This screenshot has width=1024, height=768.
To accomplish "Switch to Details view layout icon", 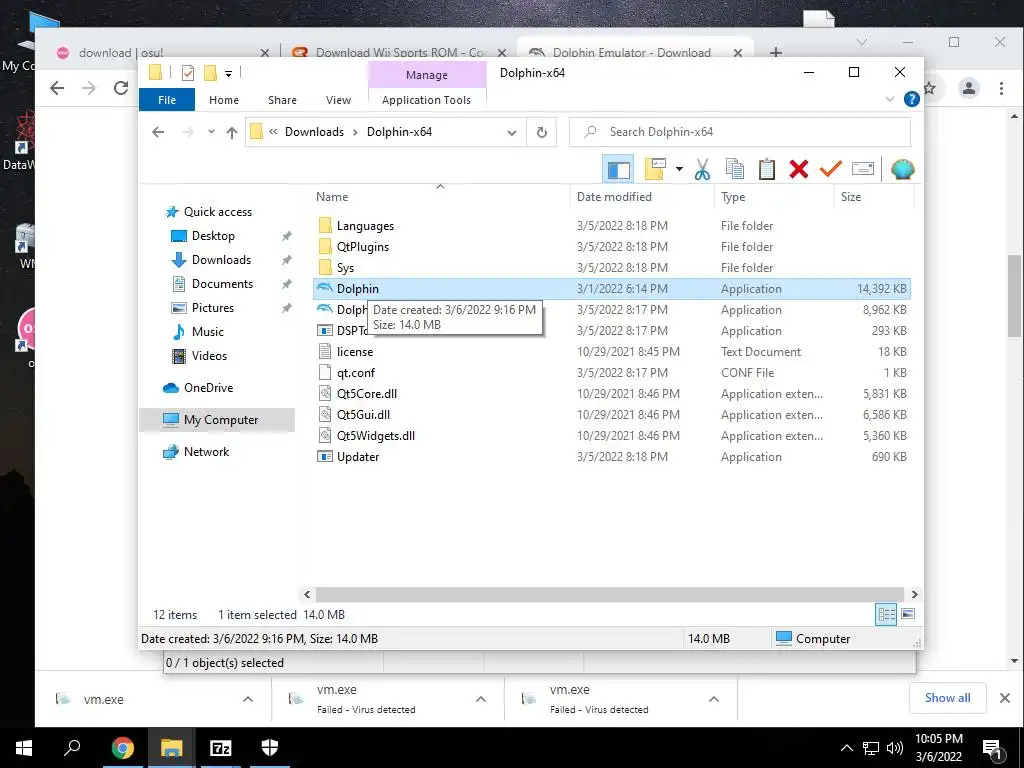I will 886,614.
